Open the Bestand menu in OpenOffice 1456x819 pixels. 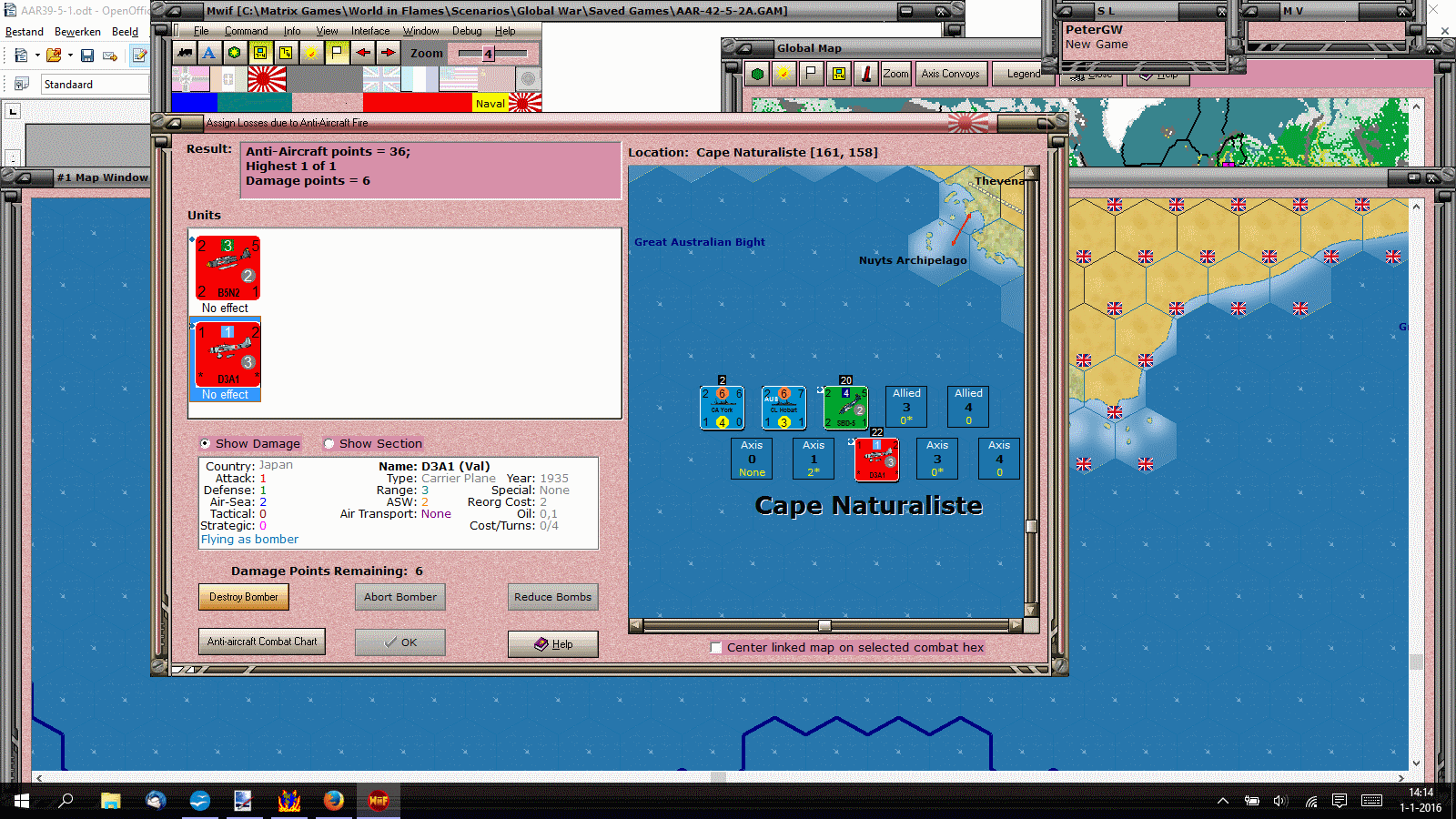(x=25, y=32)
